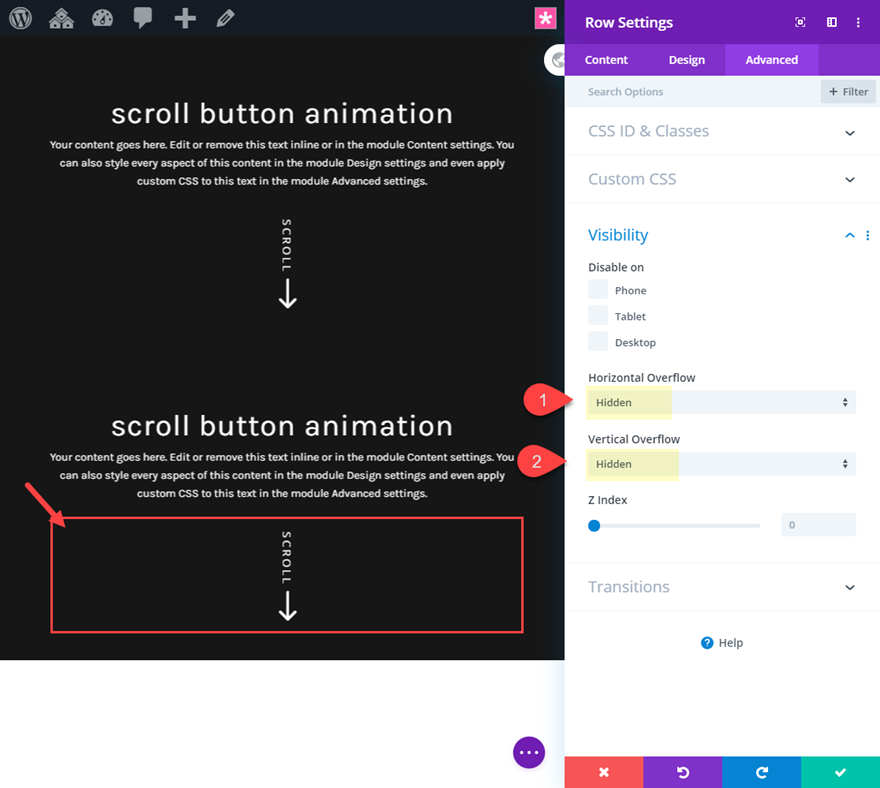Click the Filter button
The image size is (880, 788).
click(x=847, y=91)
